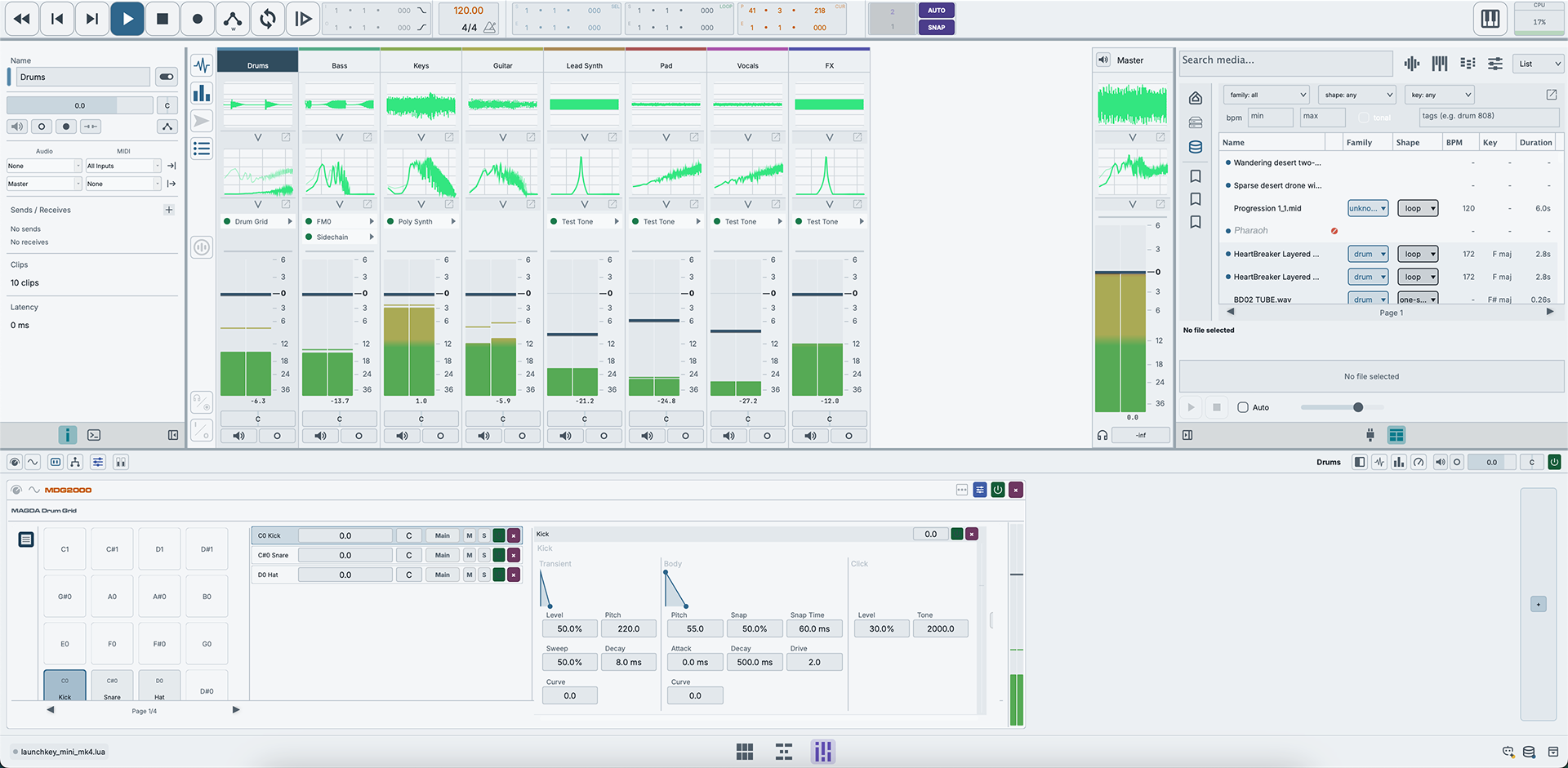
Task: Open the shape: any dropdown
Action: pyautogui.click(x=1357, y=95)
